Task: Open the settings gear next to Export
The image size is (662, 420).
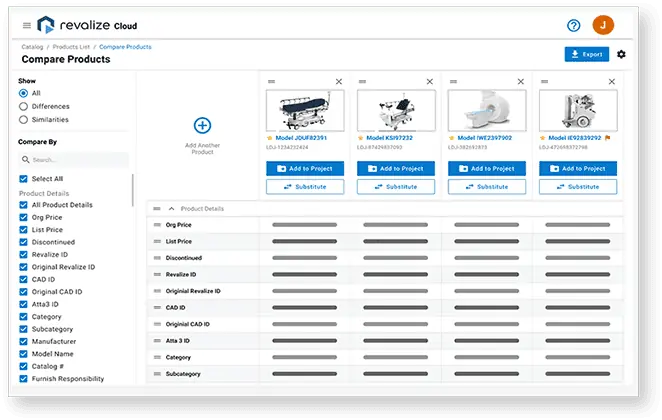Action: coord(621,54)
